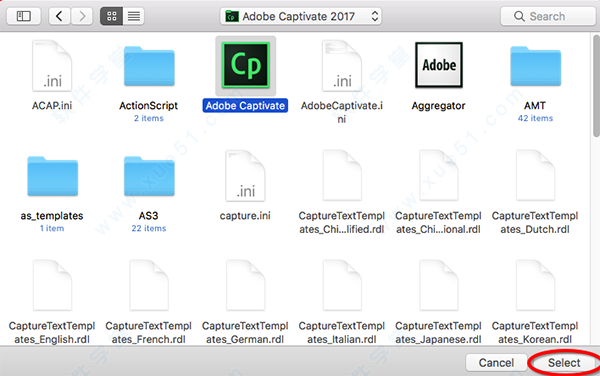The image size is (600, 376).
Task: Click the Select button
Action: 564,363
